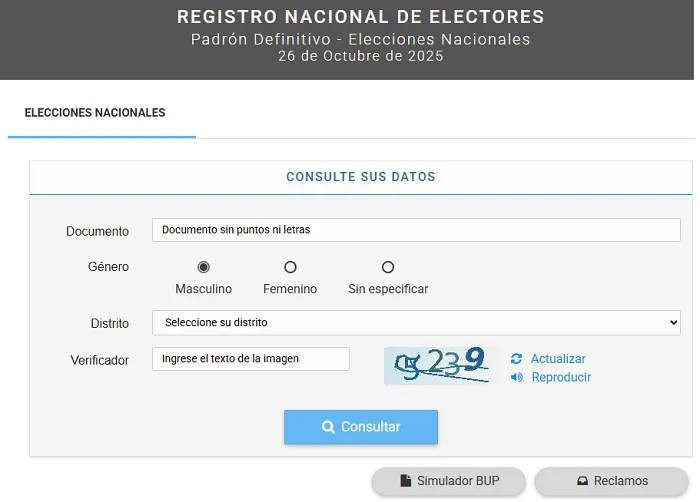Focus the Verificador captcha text field

[x=251, y=359]
